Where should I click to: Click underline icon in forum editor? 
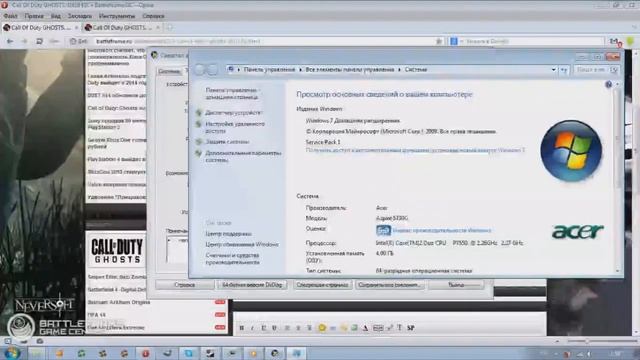coord(264,328)
